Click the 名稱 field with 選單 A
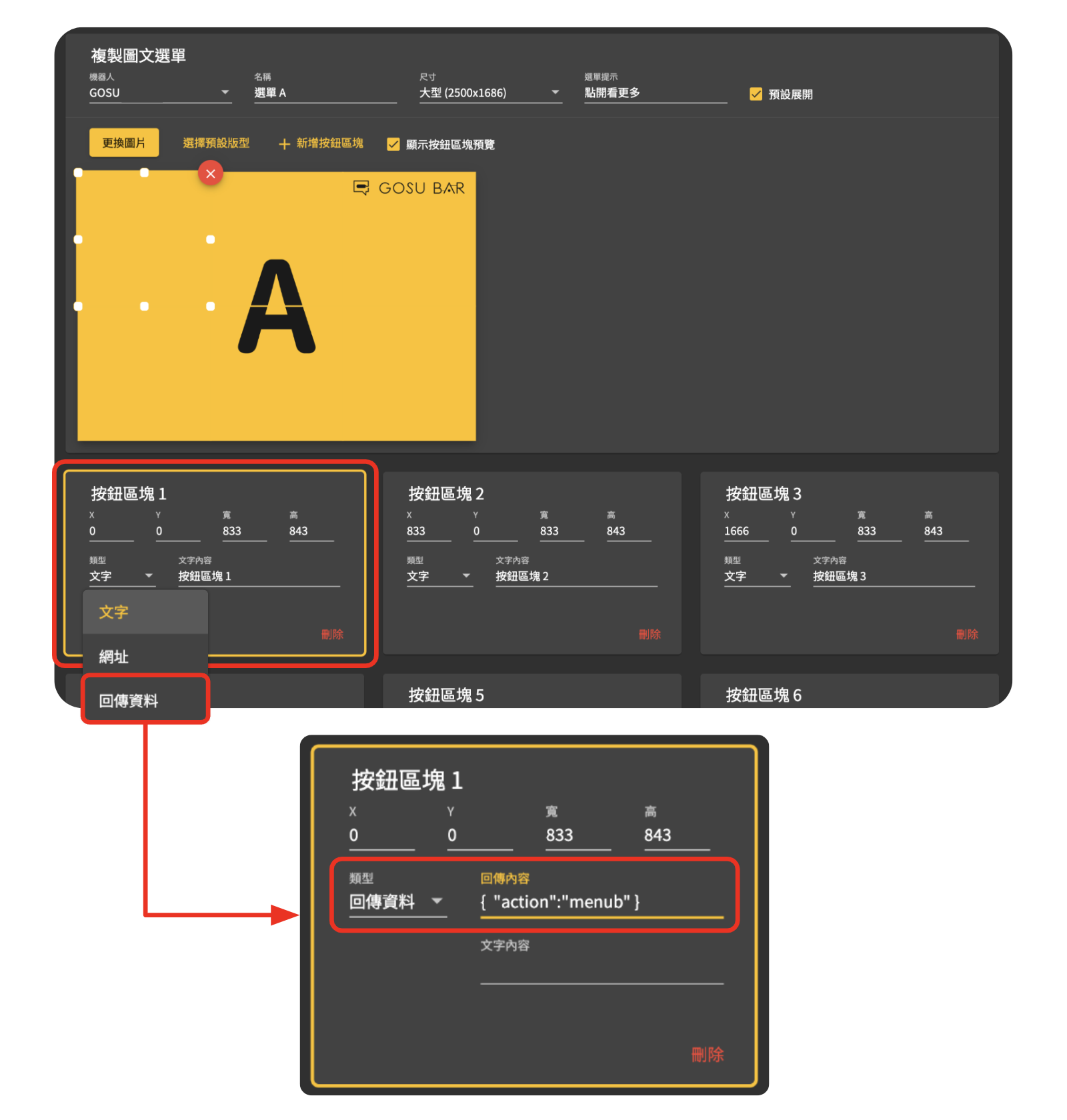The width and height of the screenshot is (1067, 1120). (325, 93)
